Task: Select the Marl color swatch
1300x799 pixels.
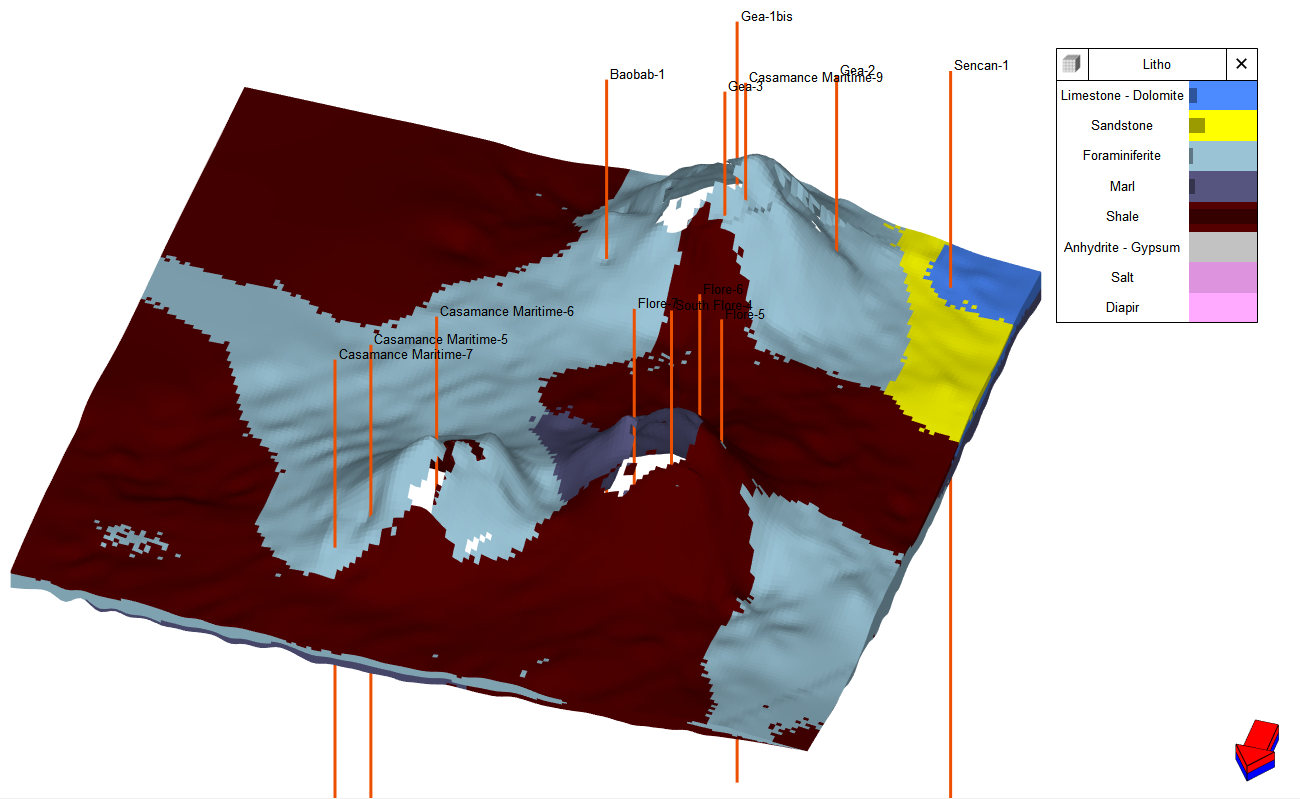Action: [1222, 187]
